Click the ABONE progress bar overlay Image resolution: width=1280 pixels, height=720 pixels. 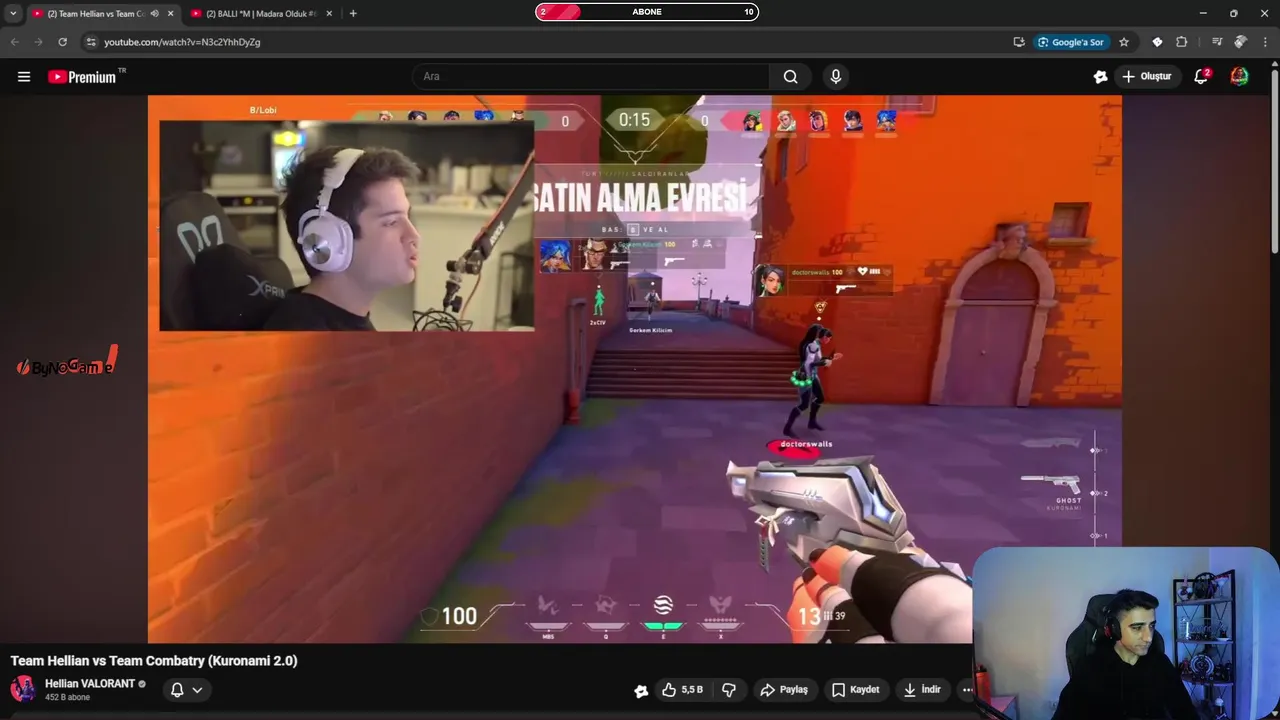click(647, 12)
